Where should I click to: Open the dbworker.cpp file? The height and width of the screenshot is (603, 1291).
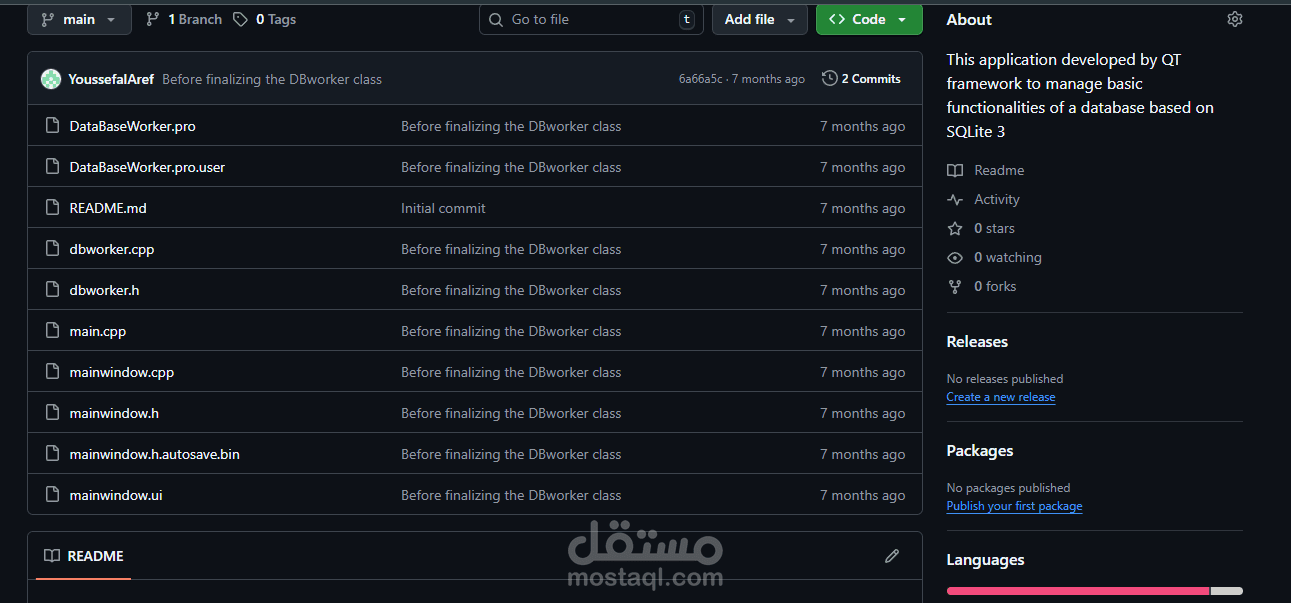pos(111,248)
